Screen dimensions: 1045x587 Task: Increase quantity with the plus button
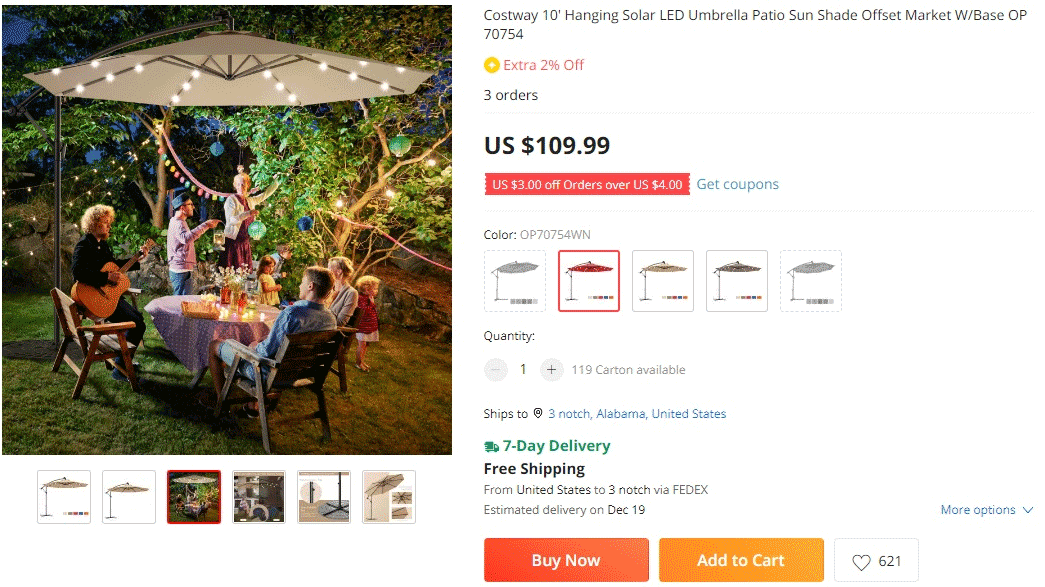point(551,370)
